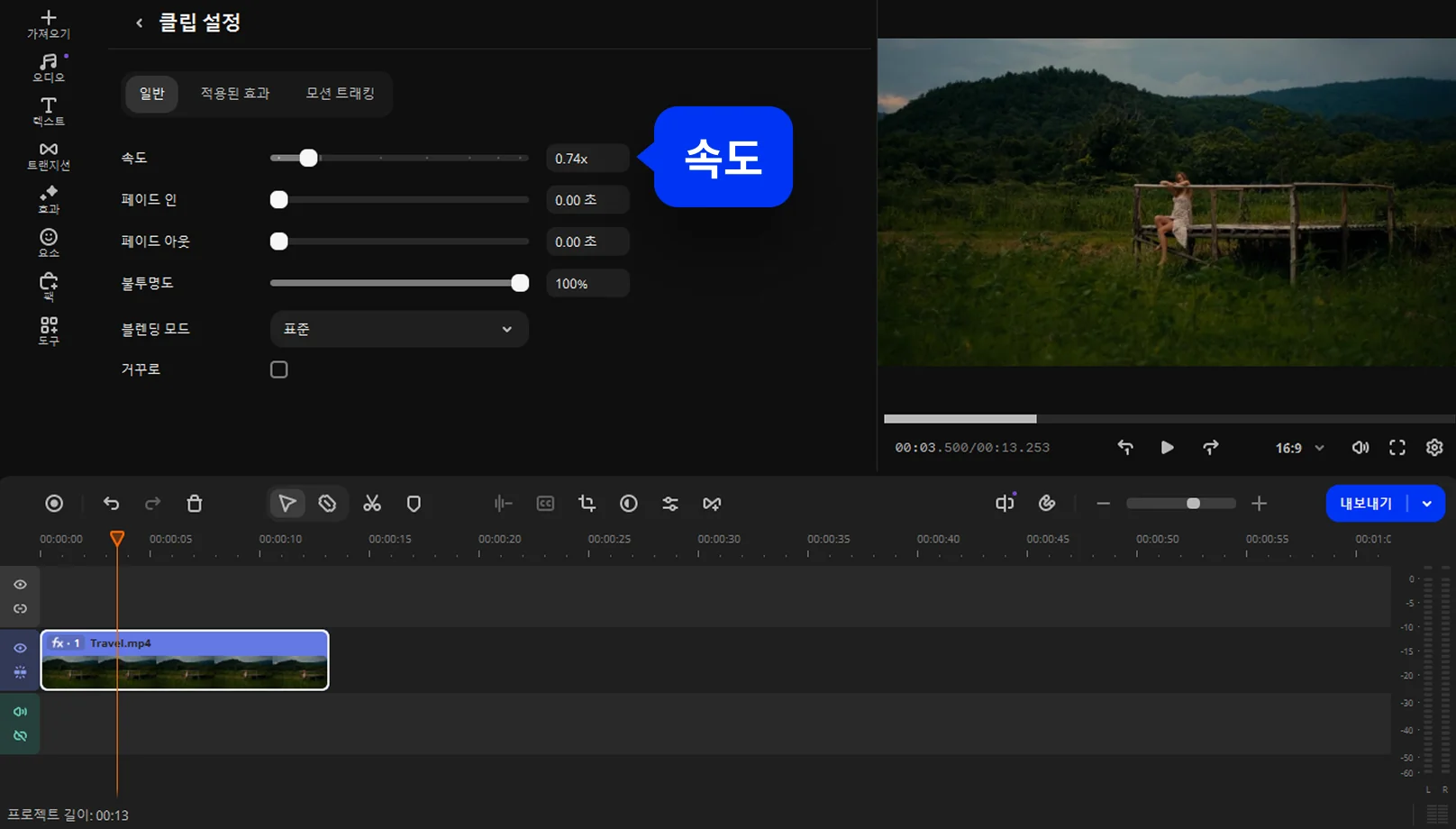Delete the clip with the trash icon
The width and height of the screenshot is (1456, 829).
click(195, 504)
